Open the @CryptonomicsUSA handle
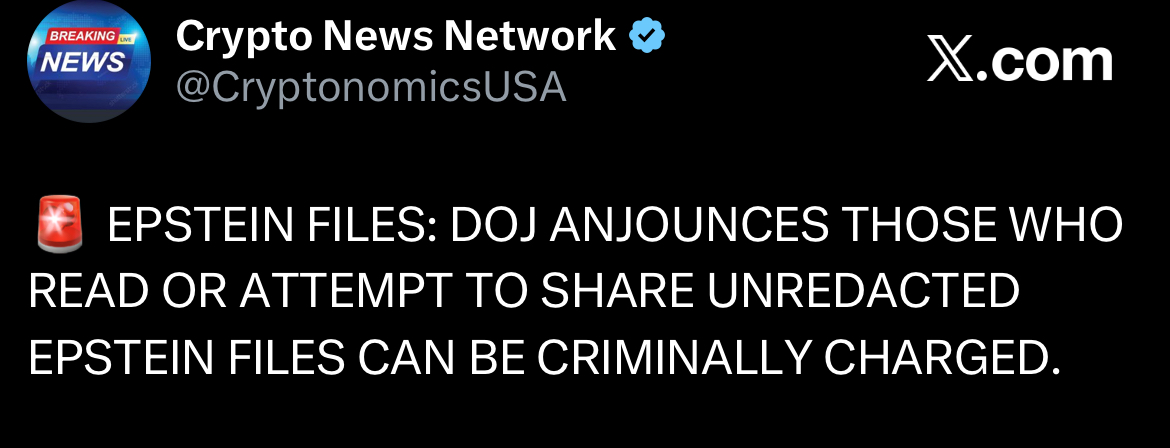Viewport: 1170px width, 448px height. [371, 88]
